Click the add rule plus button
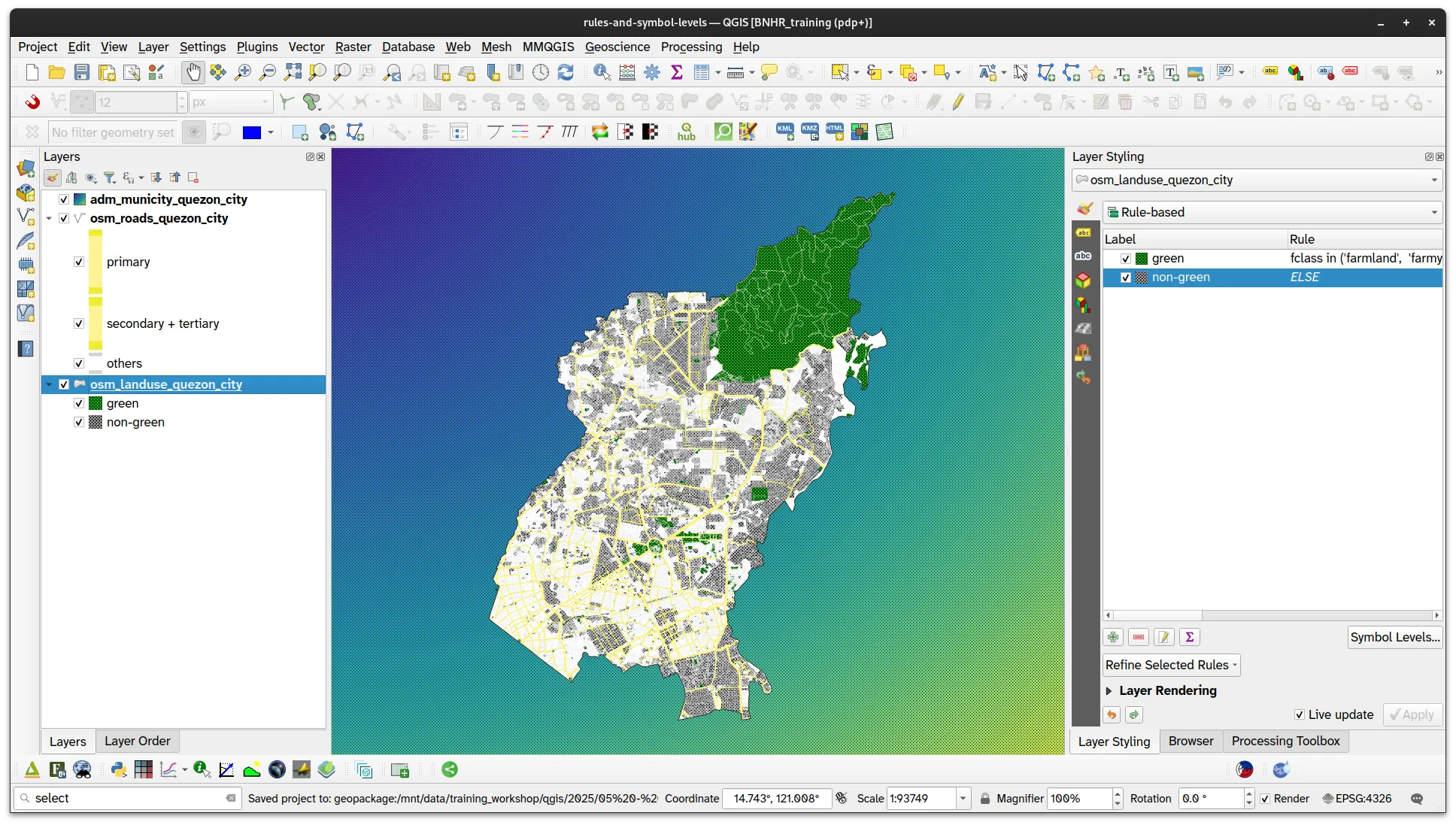This screenshot has width=1456, height=825. pyautogui.click(x=1113, y=637)
